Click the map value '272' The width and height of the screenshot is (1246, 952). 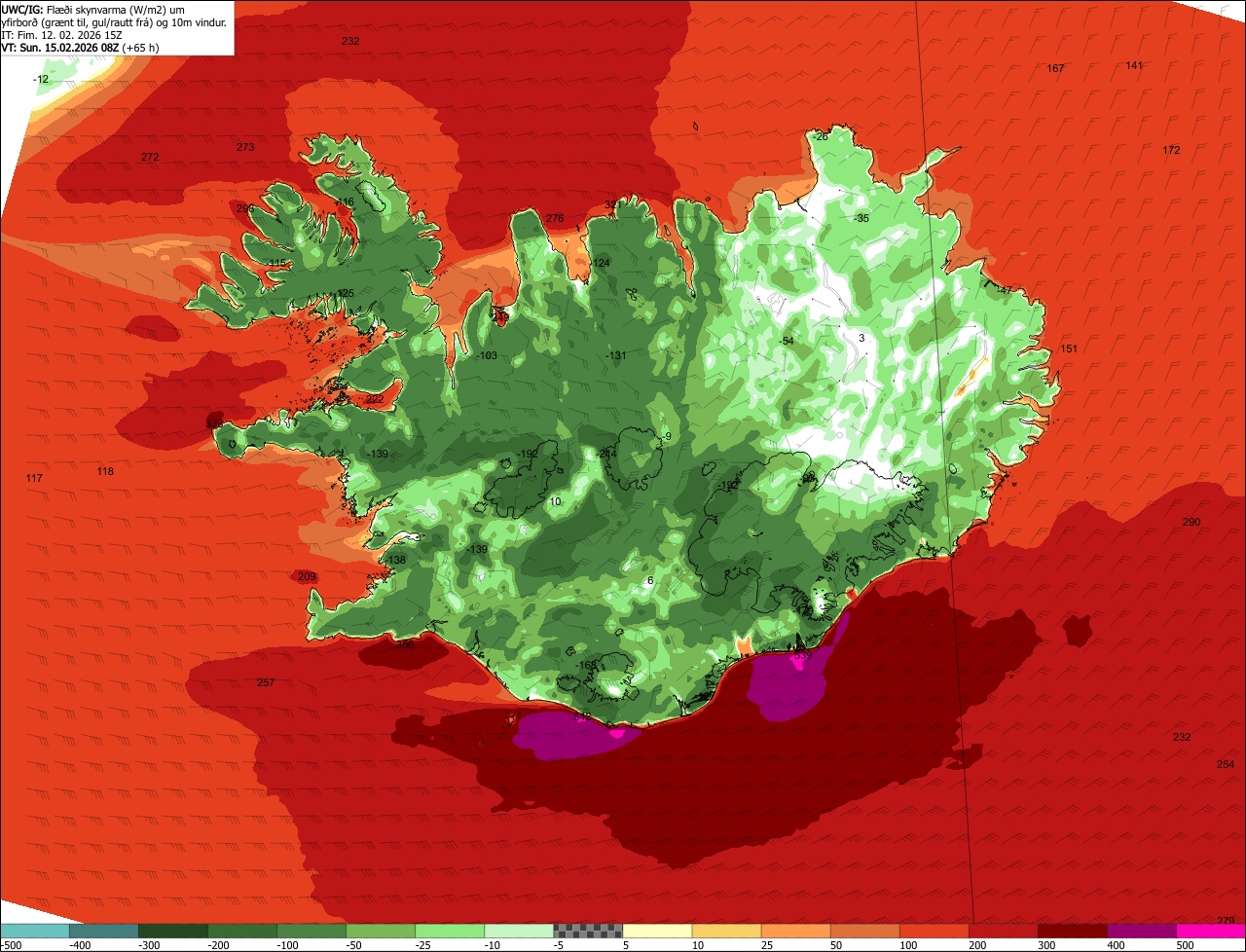coord(149,158)
